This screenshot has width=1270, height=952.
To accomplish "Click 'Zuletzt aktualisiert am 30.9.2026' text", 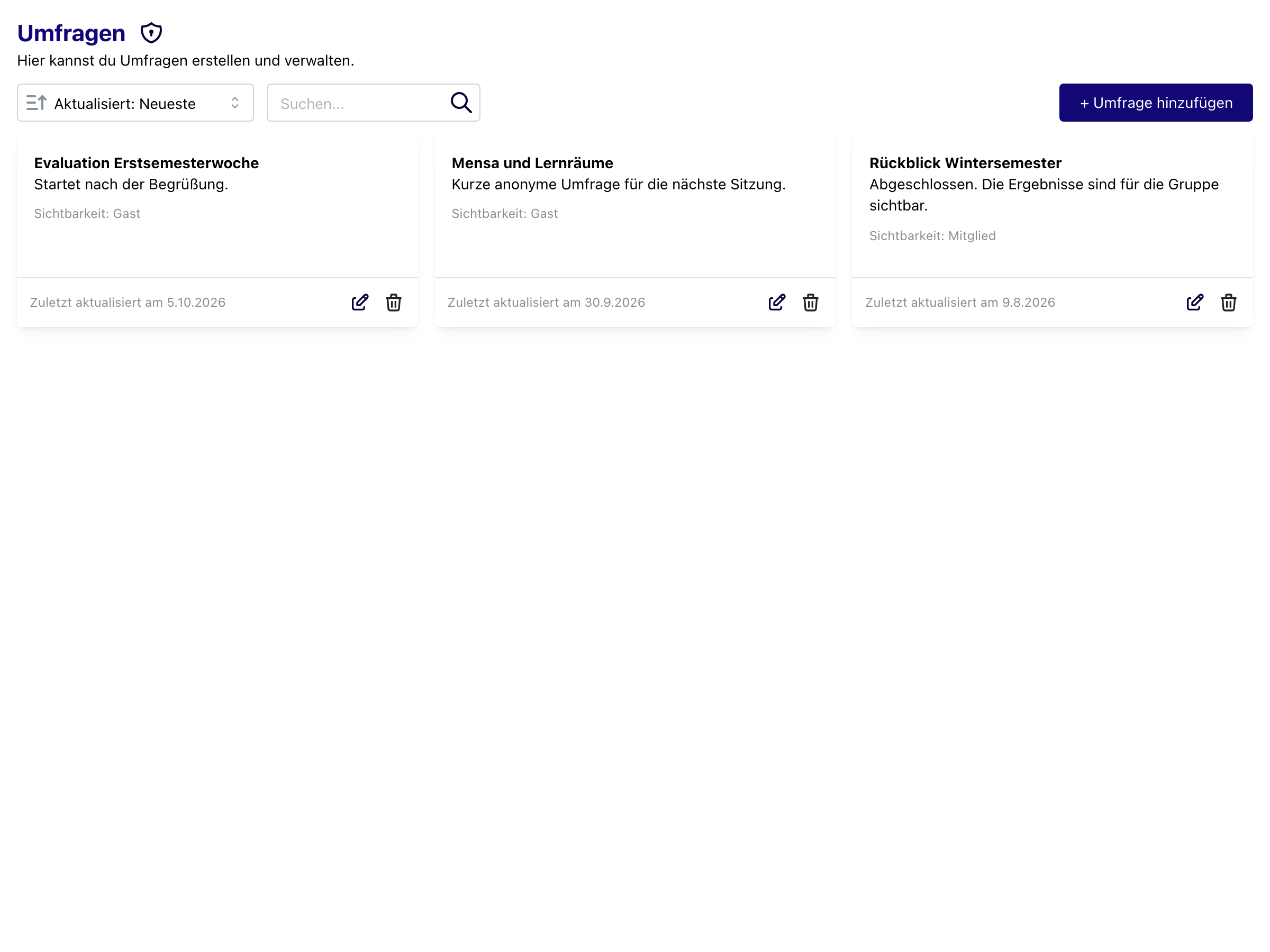I will point(546,303).
